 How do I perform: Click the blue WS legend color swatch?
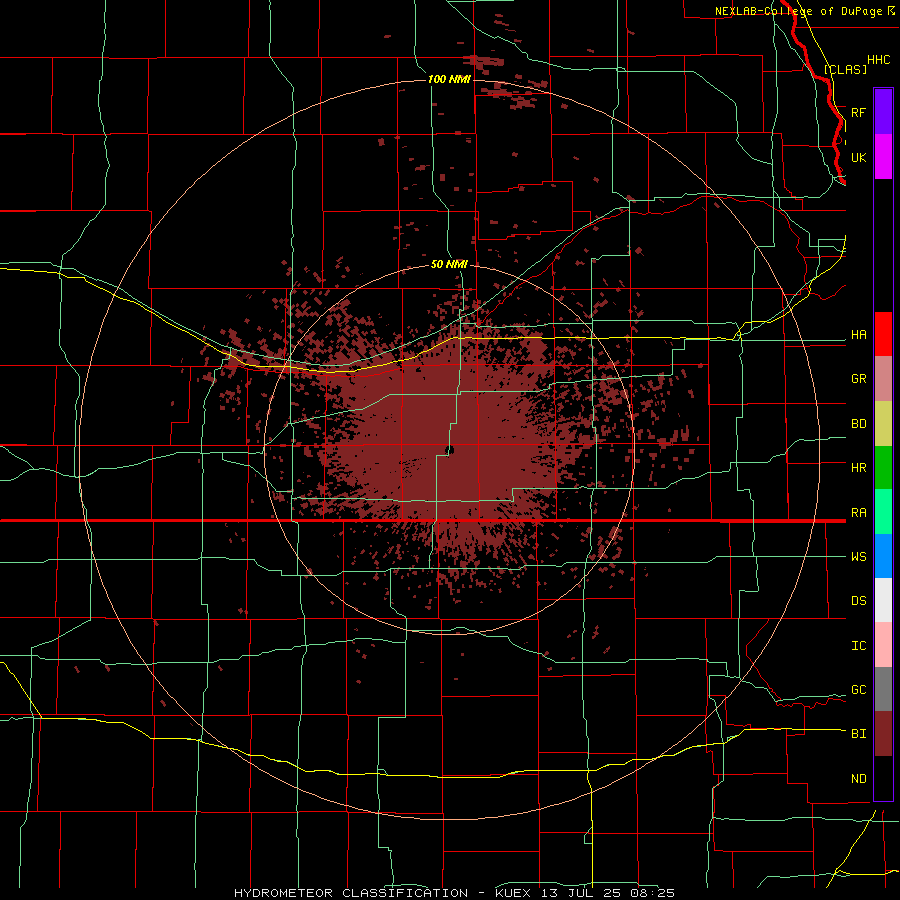point(883,556)
